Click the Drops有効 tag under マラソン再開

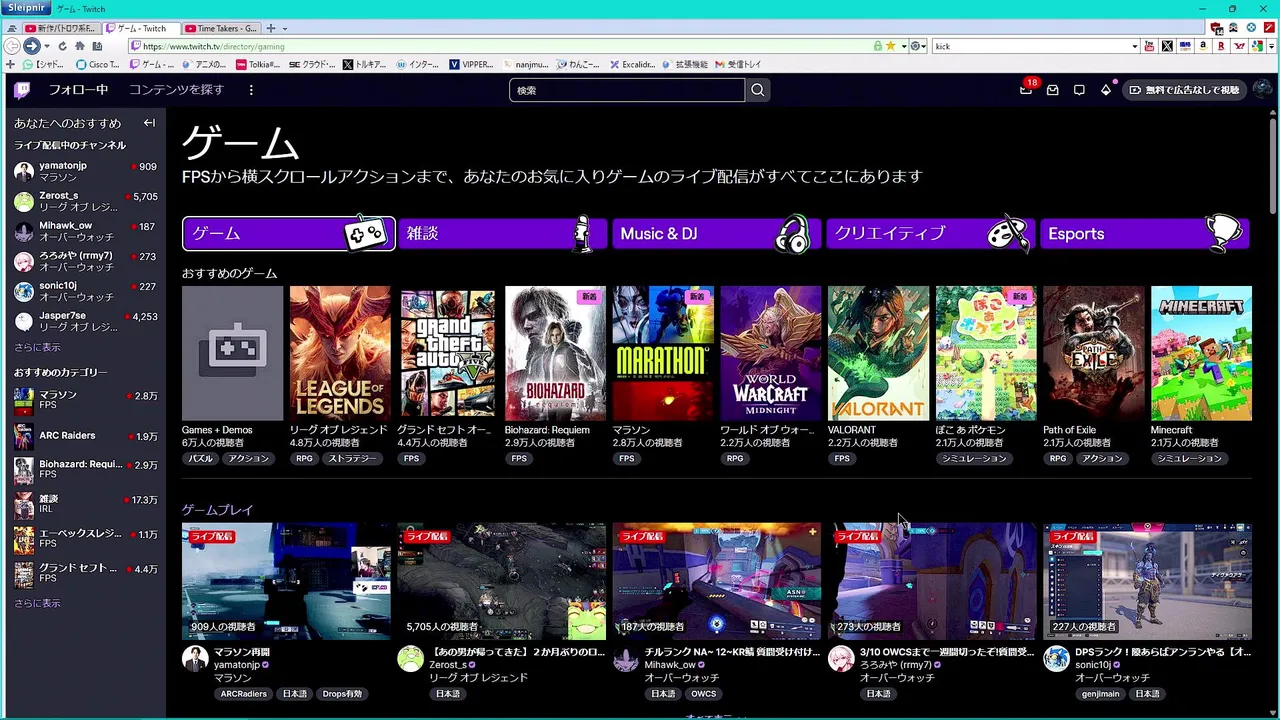click(342, 694)
